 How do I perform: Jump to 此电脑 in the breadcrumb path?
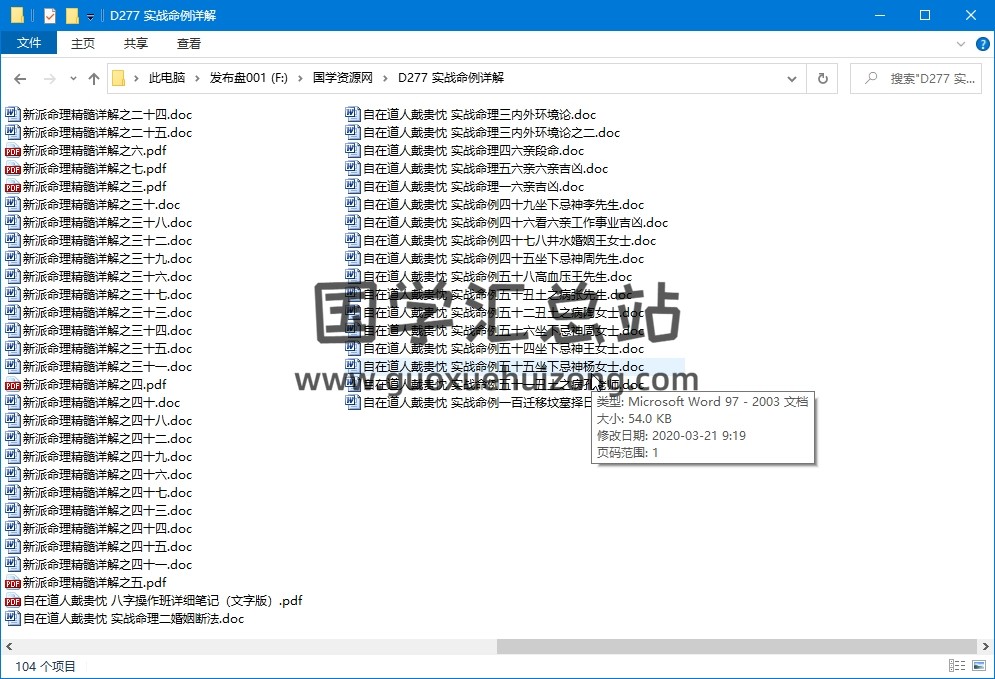coord(166,78)
